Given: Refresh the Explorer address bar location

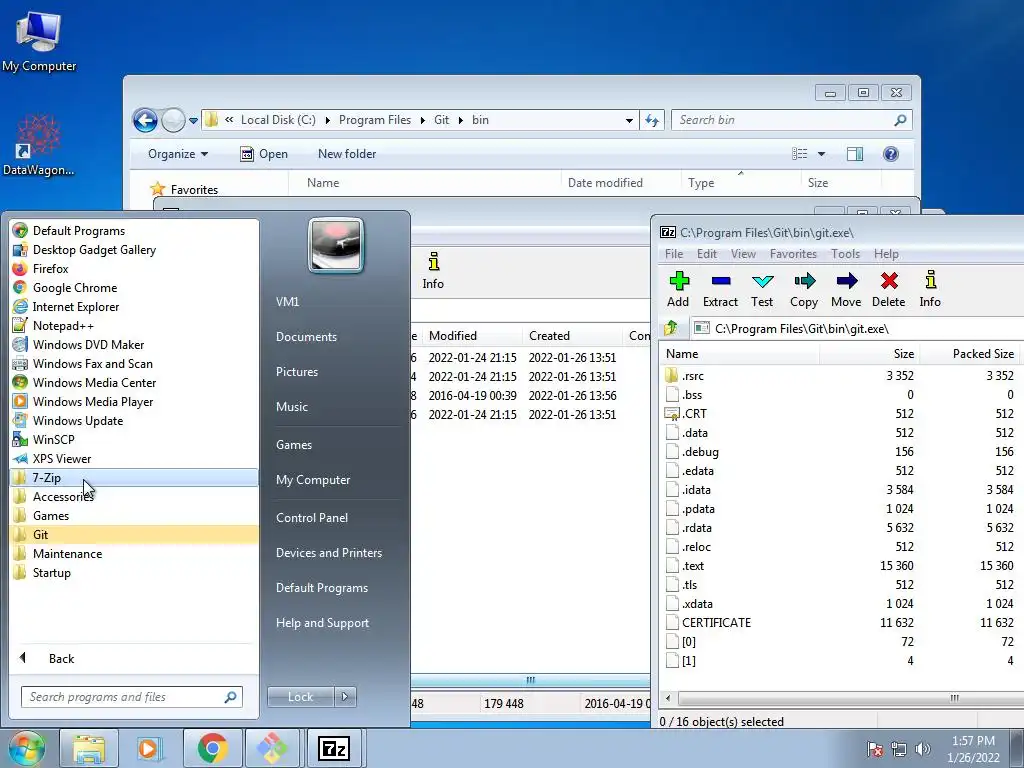Looking at the screenshot, I should point(652,120).
